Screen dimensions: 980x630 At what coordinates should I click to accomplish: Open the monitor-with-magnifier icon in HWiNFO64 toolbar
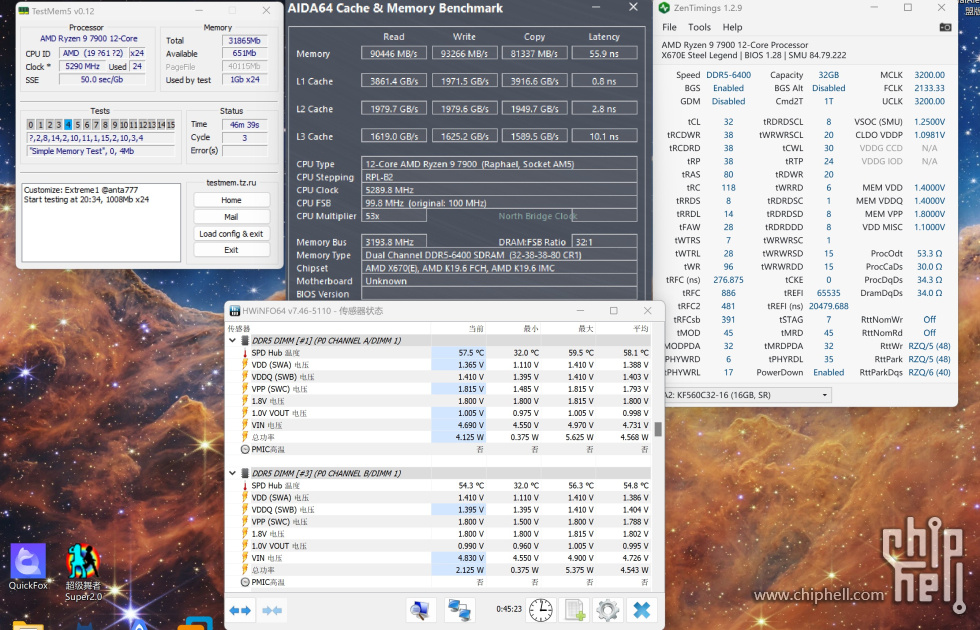point(421,609)
